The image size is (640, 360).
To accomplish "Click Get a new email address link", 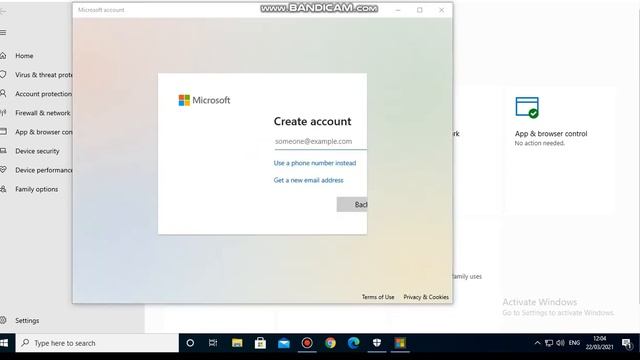I will [x=309, y=180].
